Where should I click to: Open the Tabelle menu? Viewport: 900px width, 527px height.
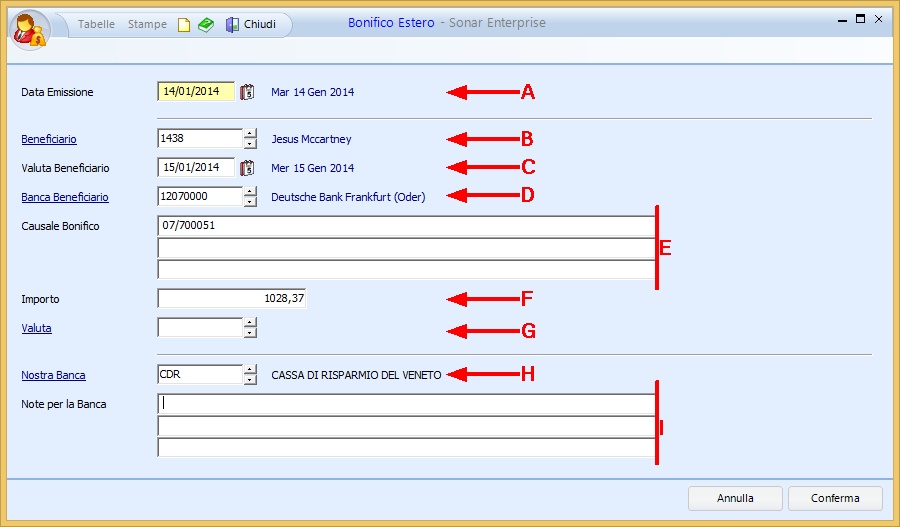pos(96,24)
